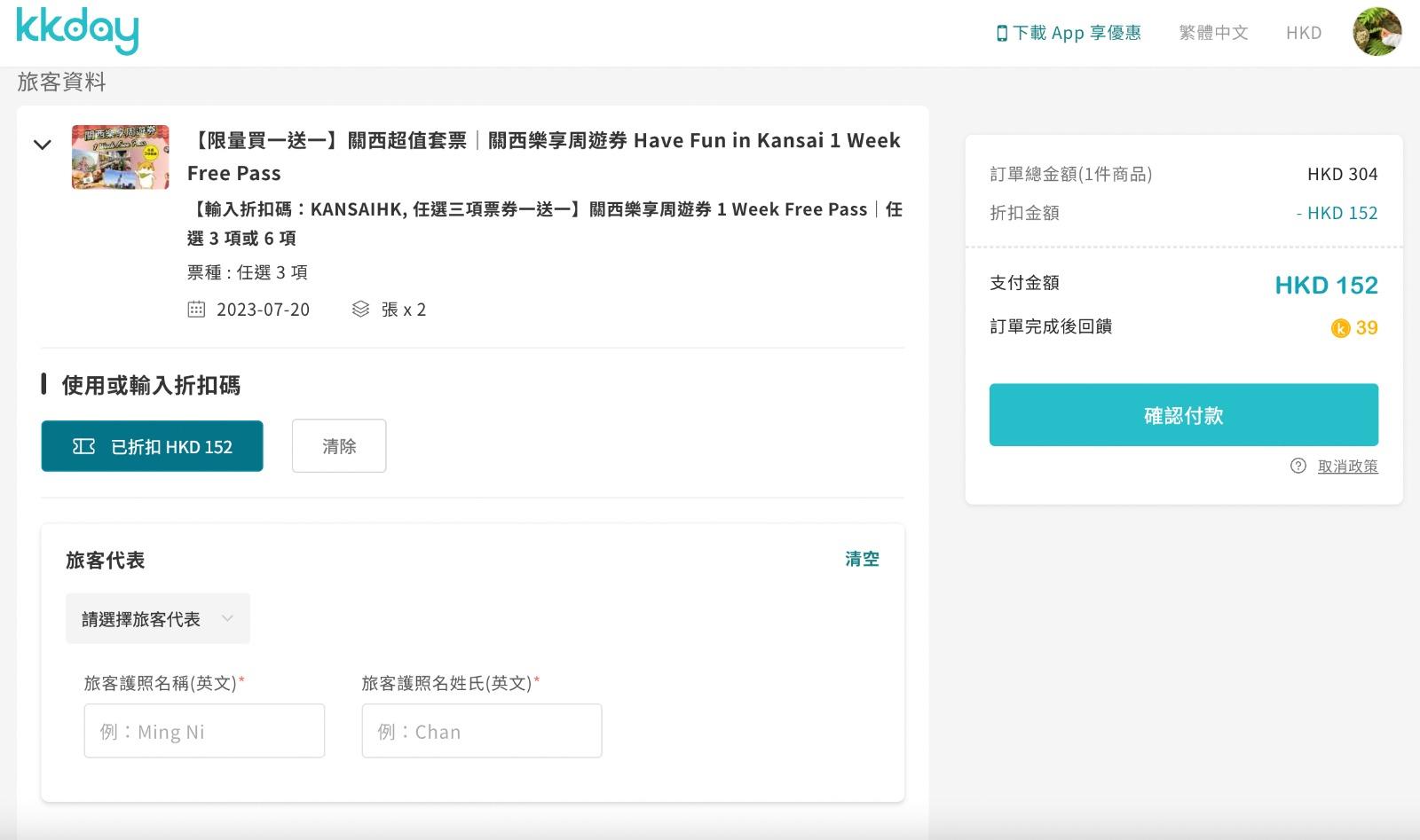Viewport: 1420px width, 840px height.
Task: Click the question mark icon by cancellation policy
Action: tap(1298, 466)
